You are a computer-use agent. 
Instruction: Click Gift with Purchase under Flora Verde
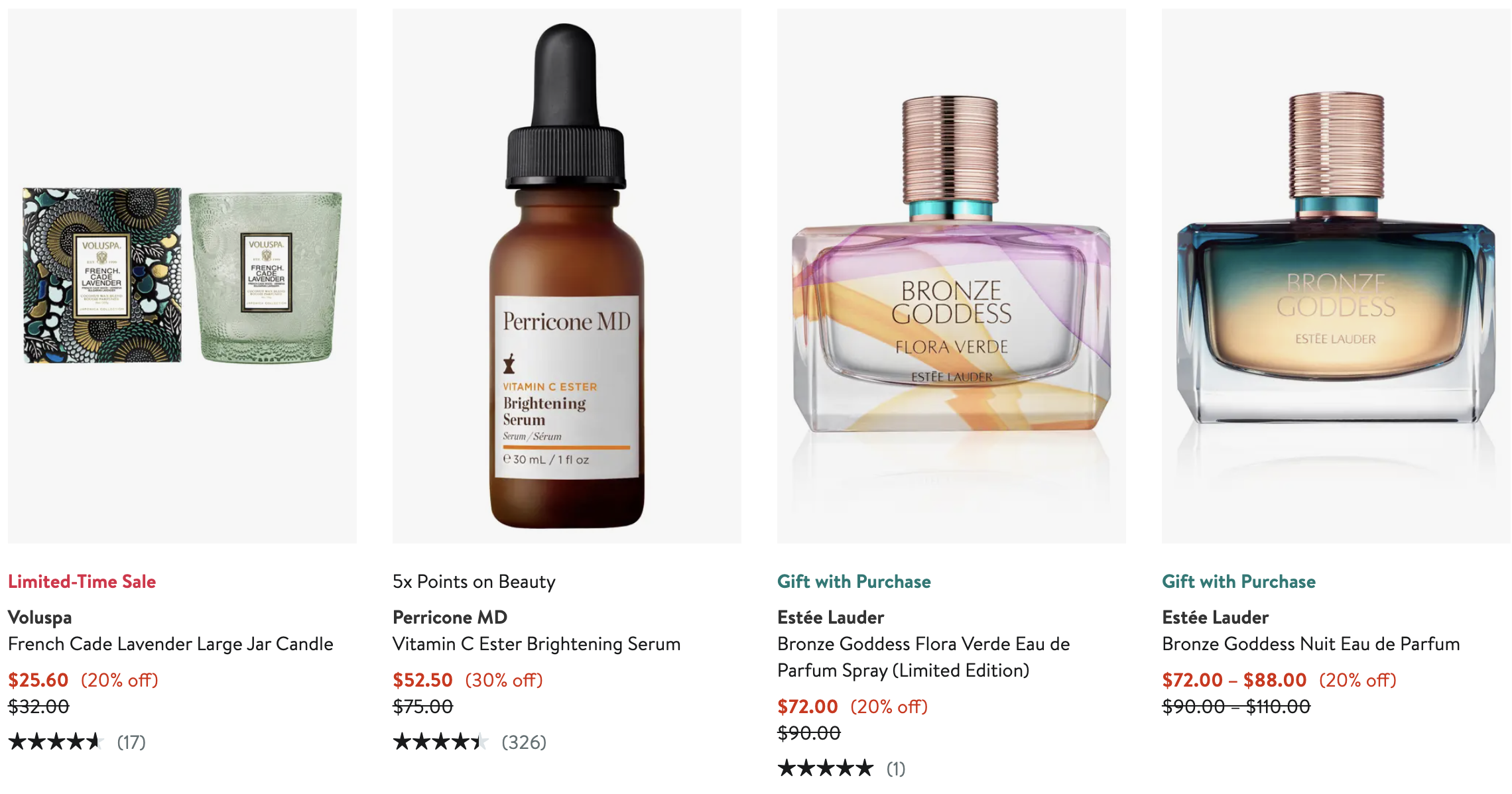[854, 581]
